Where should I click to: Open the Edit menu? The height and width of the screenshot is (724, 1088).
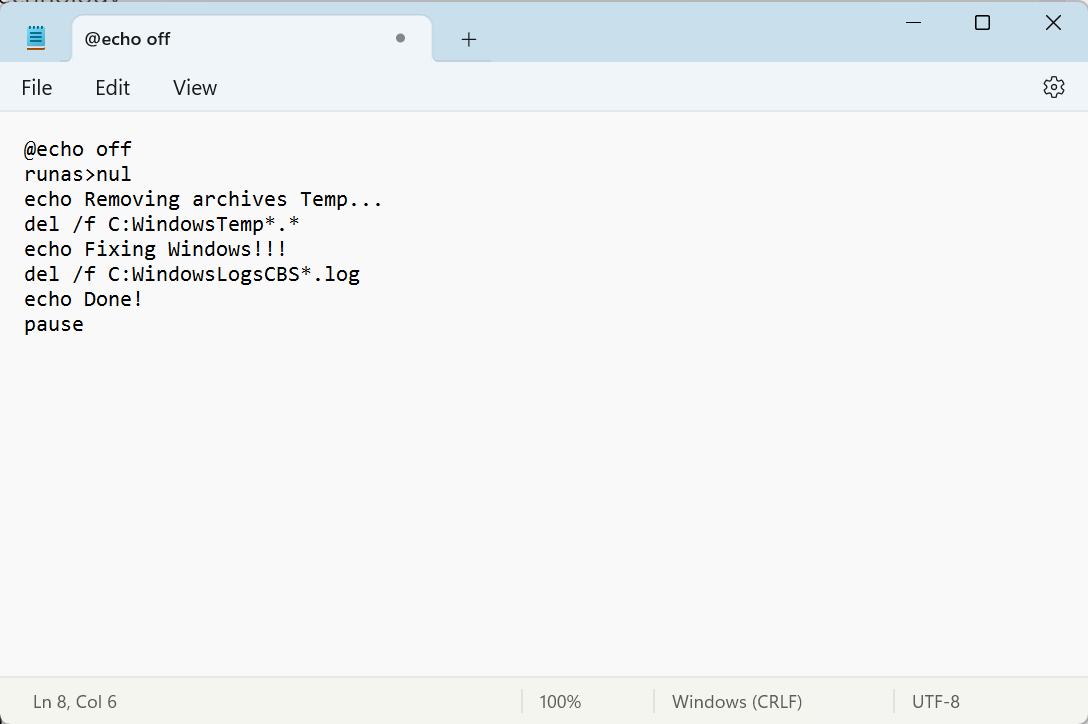tap(112, 88)
